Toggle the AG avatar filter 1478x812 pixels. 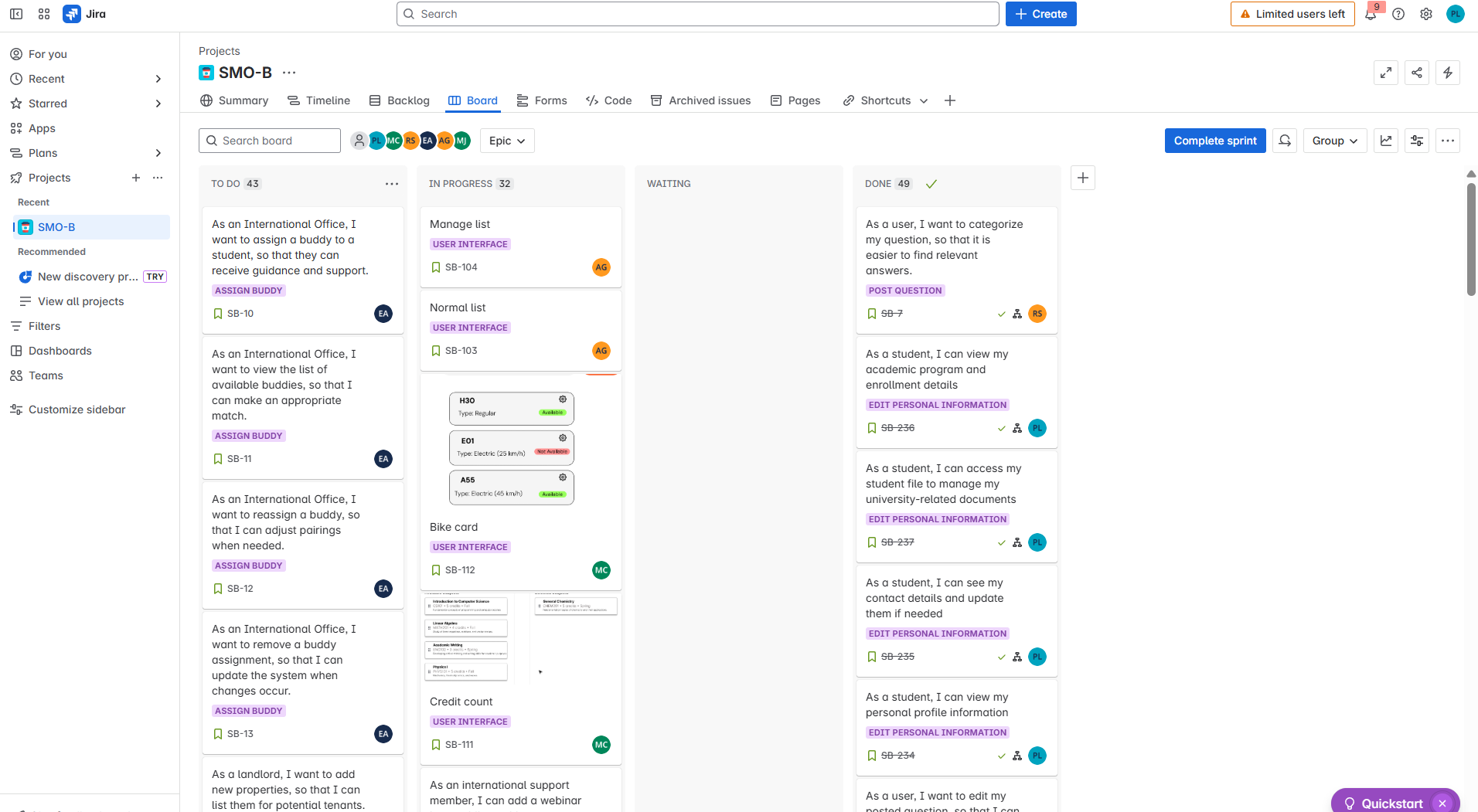(x=444, y=141)
